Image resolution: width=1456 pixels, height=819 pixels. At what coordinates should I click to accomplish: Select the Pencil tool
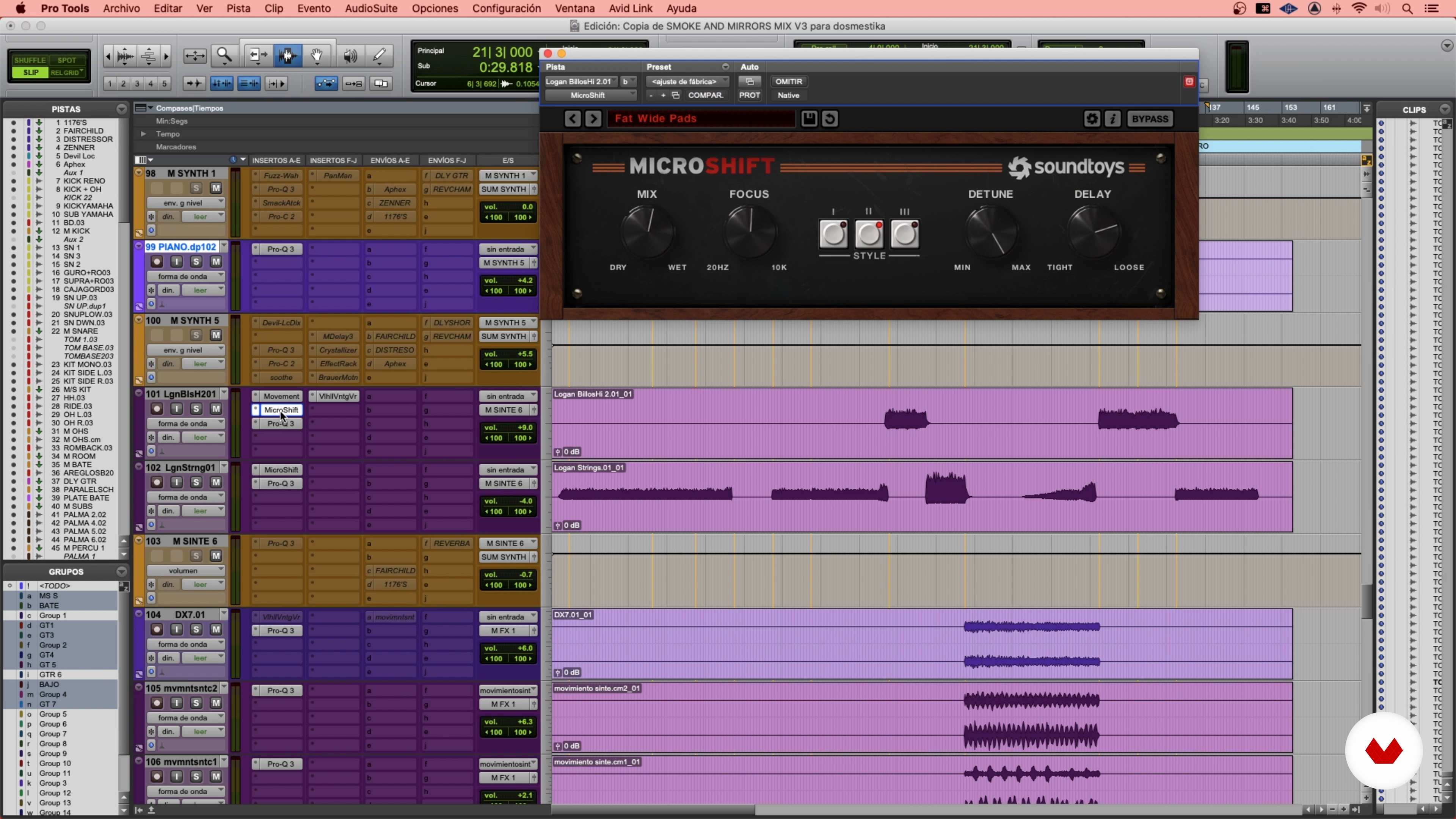(x=379, y=55)
